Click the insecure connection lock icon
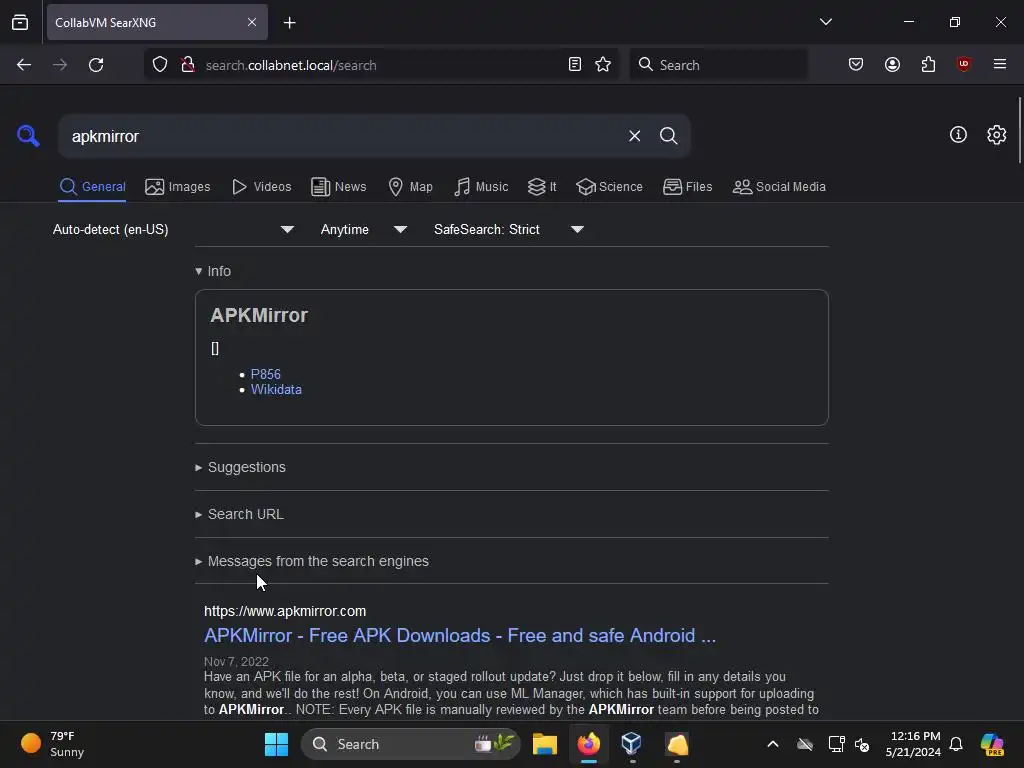Screen dimensions: 1024x768 coord(188,65)
